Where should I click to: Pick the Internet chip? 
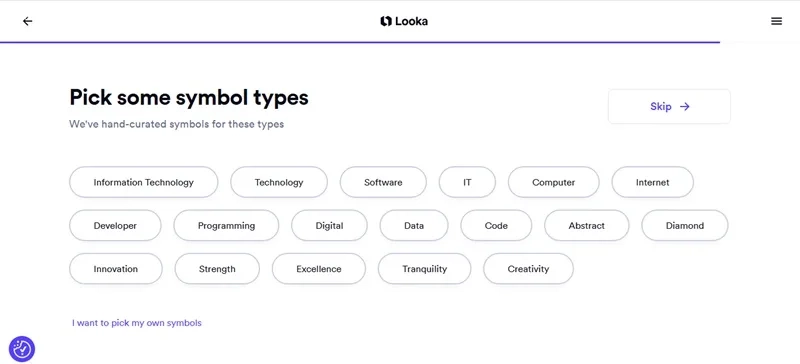652,182
